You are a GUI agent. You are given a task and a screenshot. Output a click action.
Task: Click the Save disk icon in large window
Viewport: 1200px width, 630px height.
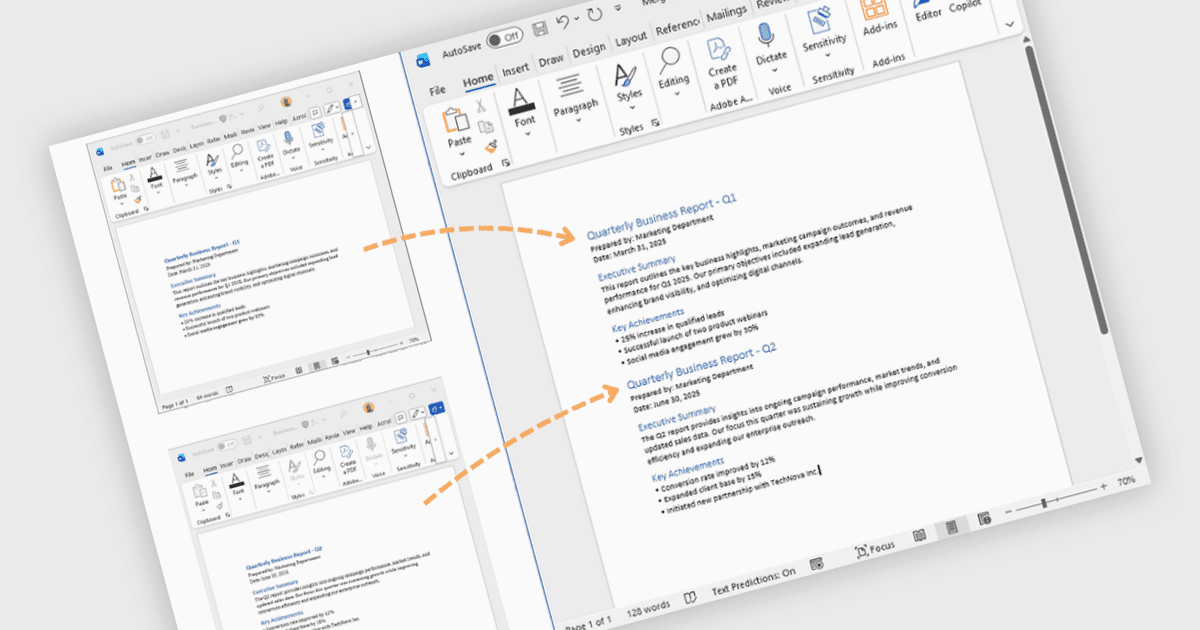coord(541,29)
